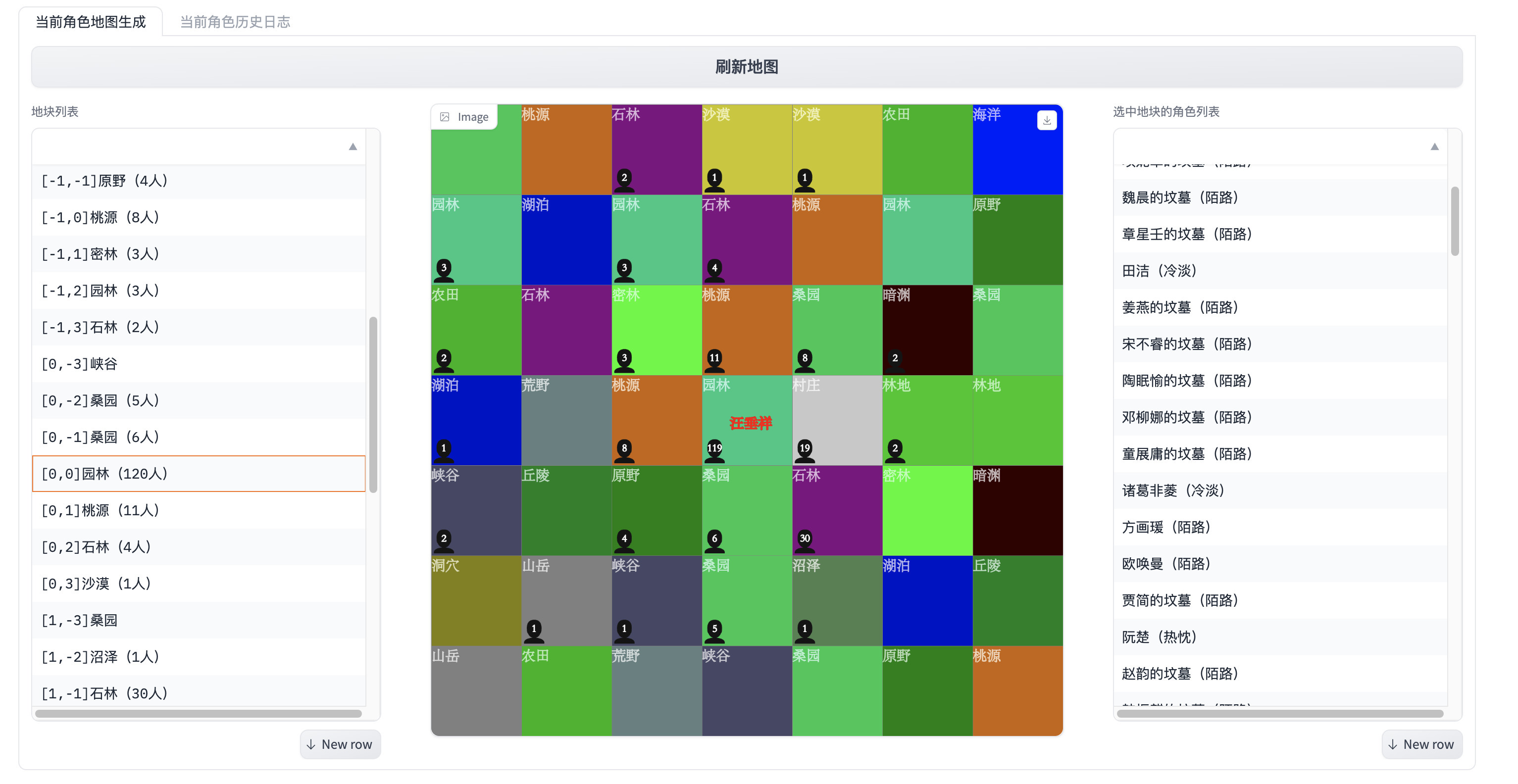Switch to the 当前角色地图生成 tab

click(x=91, y=22)
